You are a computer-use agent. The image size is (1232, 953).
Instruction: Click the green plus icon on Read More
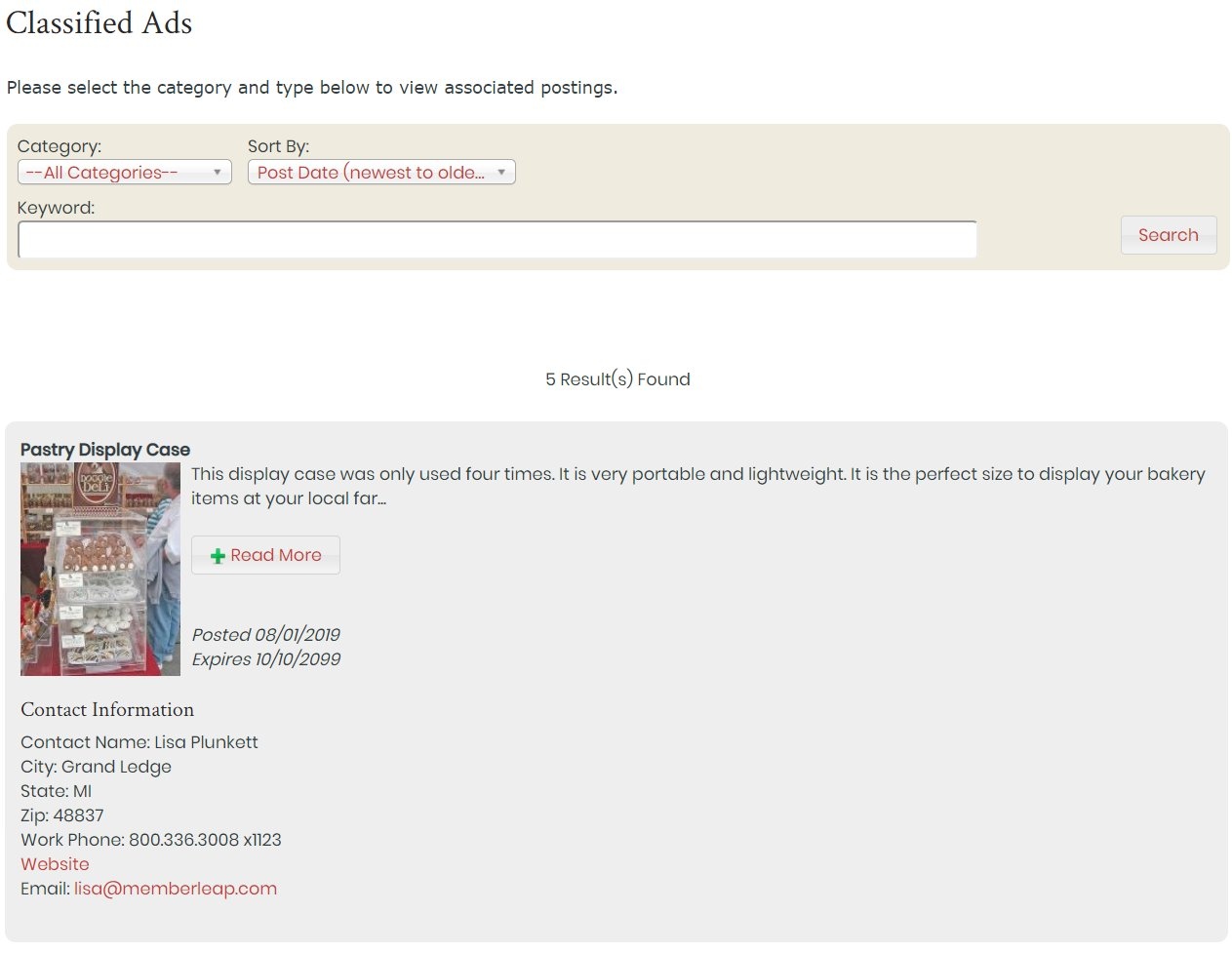[218, 556]
